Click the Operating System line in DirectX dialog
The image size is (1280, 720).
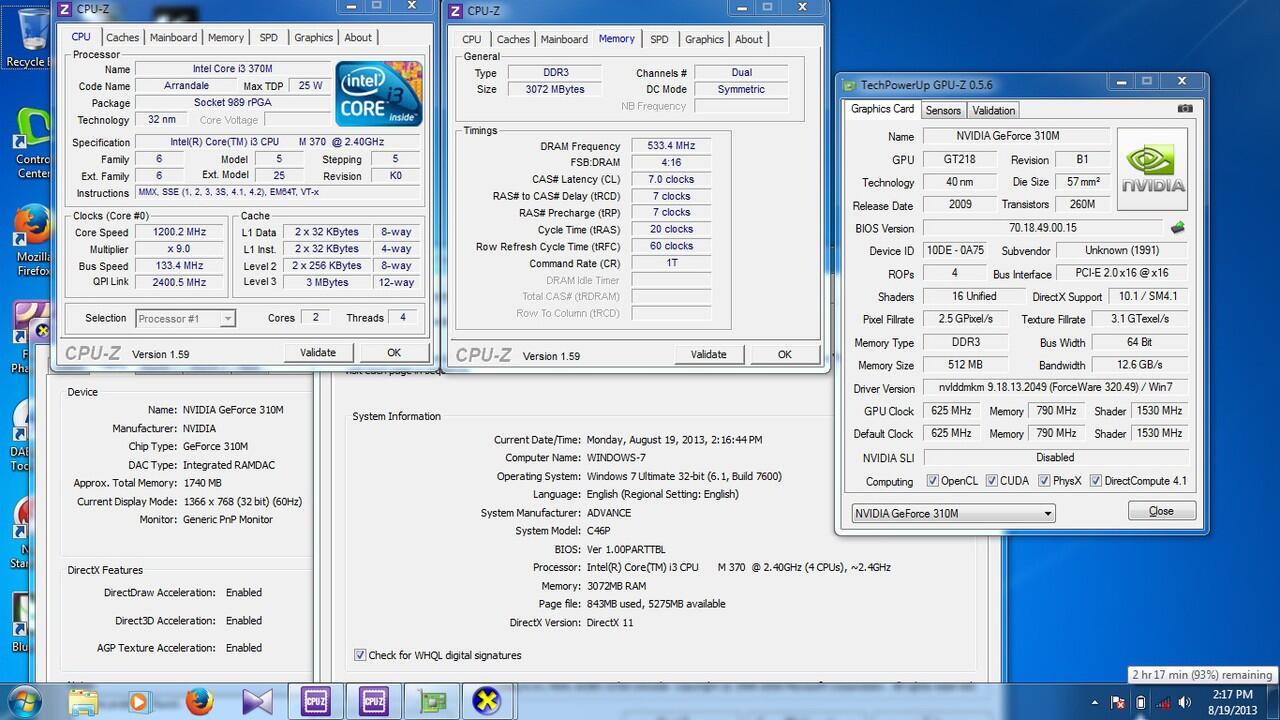pyautogui.click(x=639, y=476)
